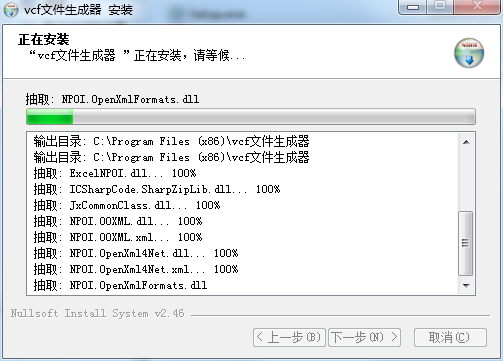Minimize the installer window
This screenshot has height=361, width=503.
[412, 7]
